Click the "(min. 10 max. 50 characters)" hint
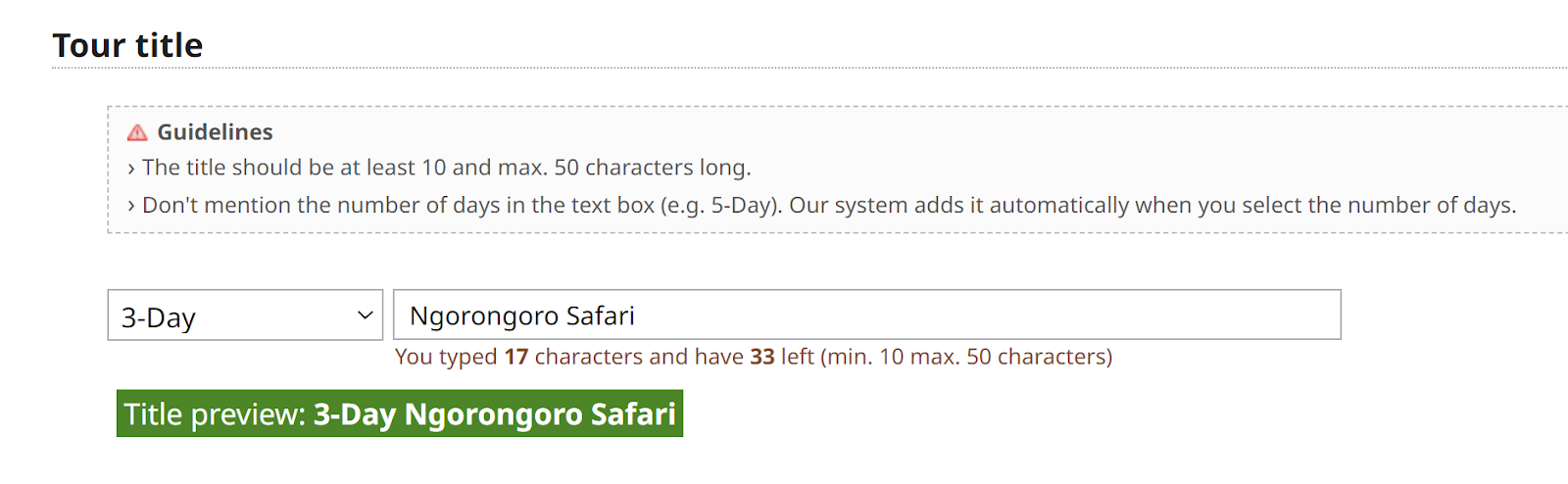The height and width of the screenshot is (484, 1568). [x=966, y=357]
